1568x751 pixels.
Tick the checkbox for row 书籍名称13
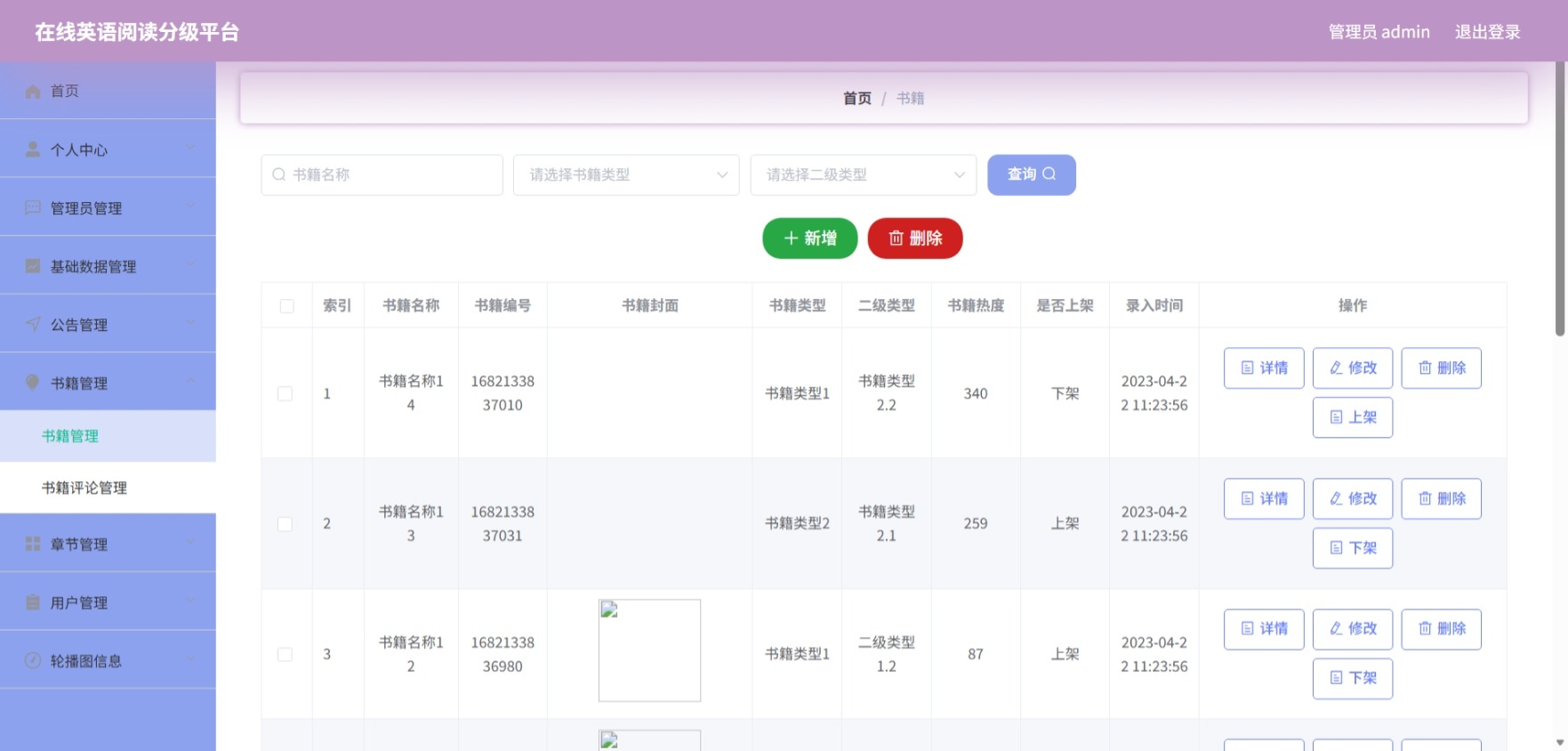(285, 524)
